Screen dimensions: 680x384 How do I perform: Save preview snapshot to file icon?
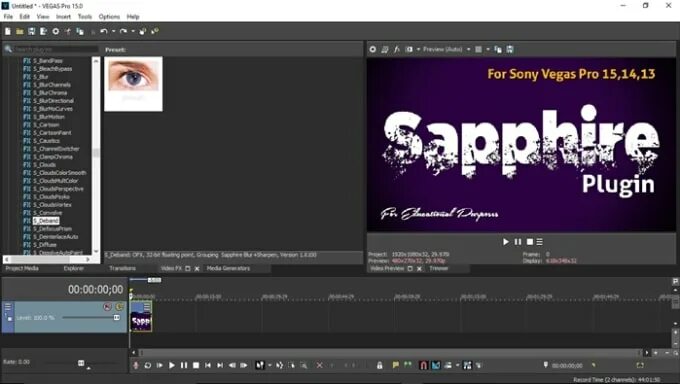[510, 49]
